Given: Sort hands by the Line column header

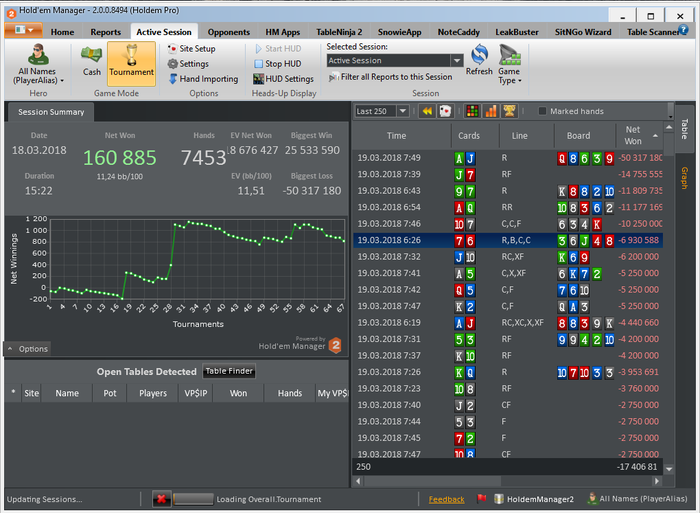Looking at the screenshot, I should [519, 136].
